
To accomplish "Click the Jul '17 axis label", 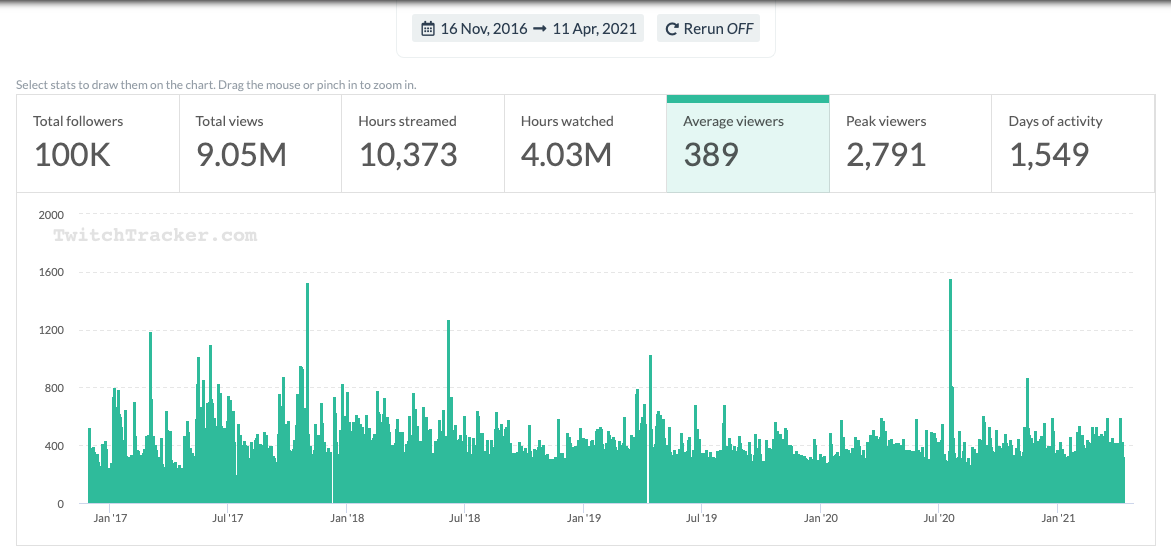I will coord(229,518).
